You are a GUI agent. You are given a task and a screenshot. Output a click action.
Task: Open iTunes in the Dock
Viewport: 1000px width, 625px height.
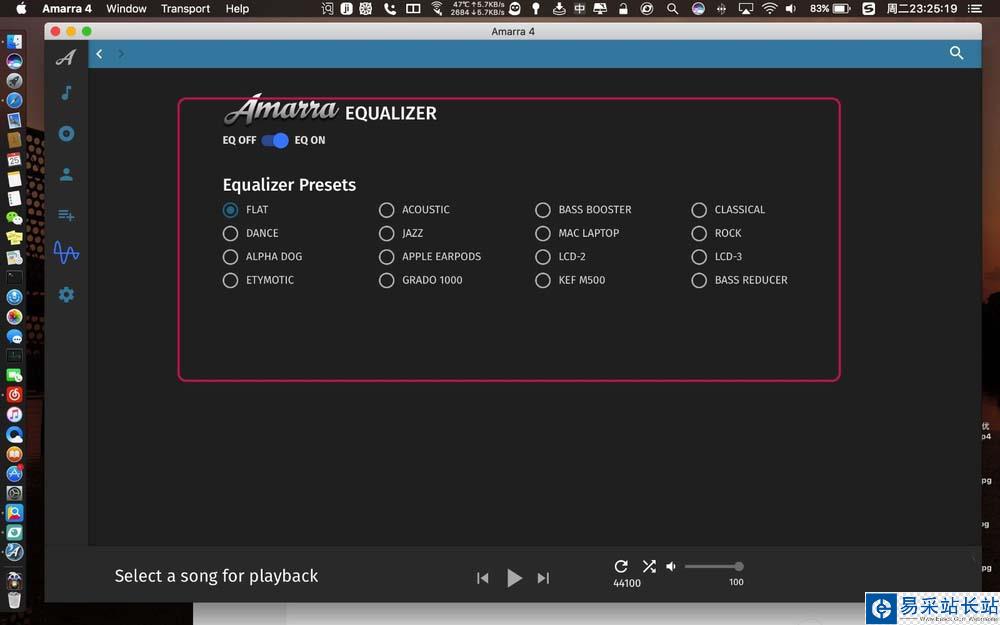(14, 415)
